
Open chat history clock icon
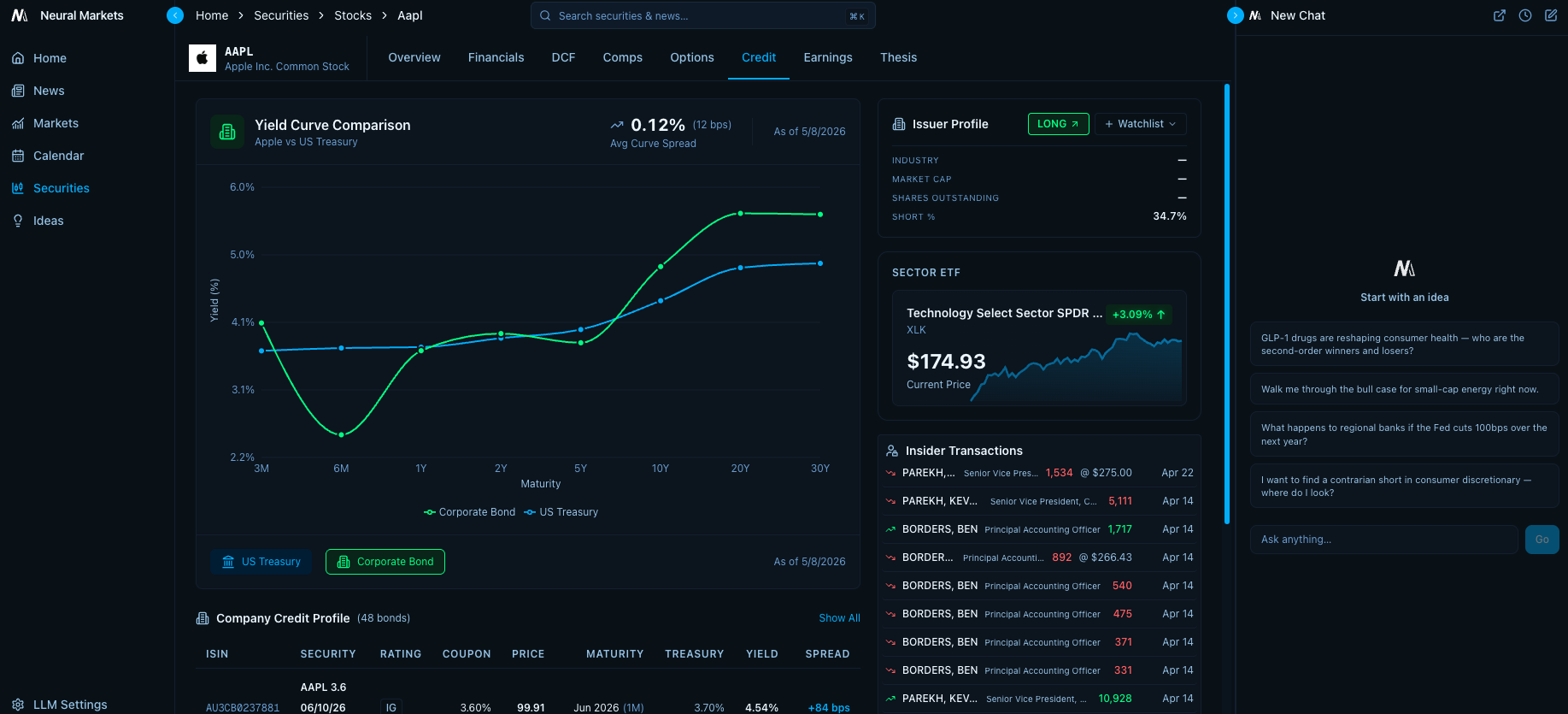tap(1525, 15)
